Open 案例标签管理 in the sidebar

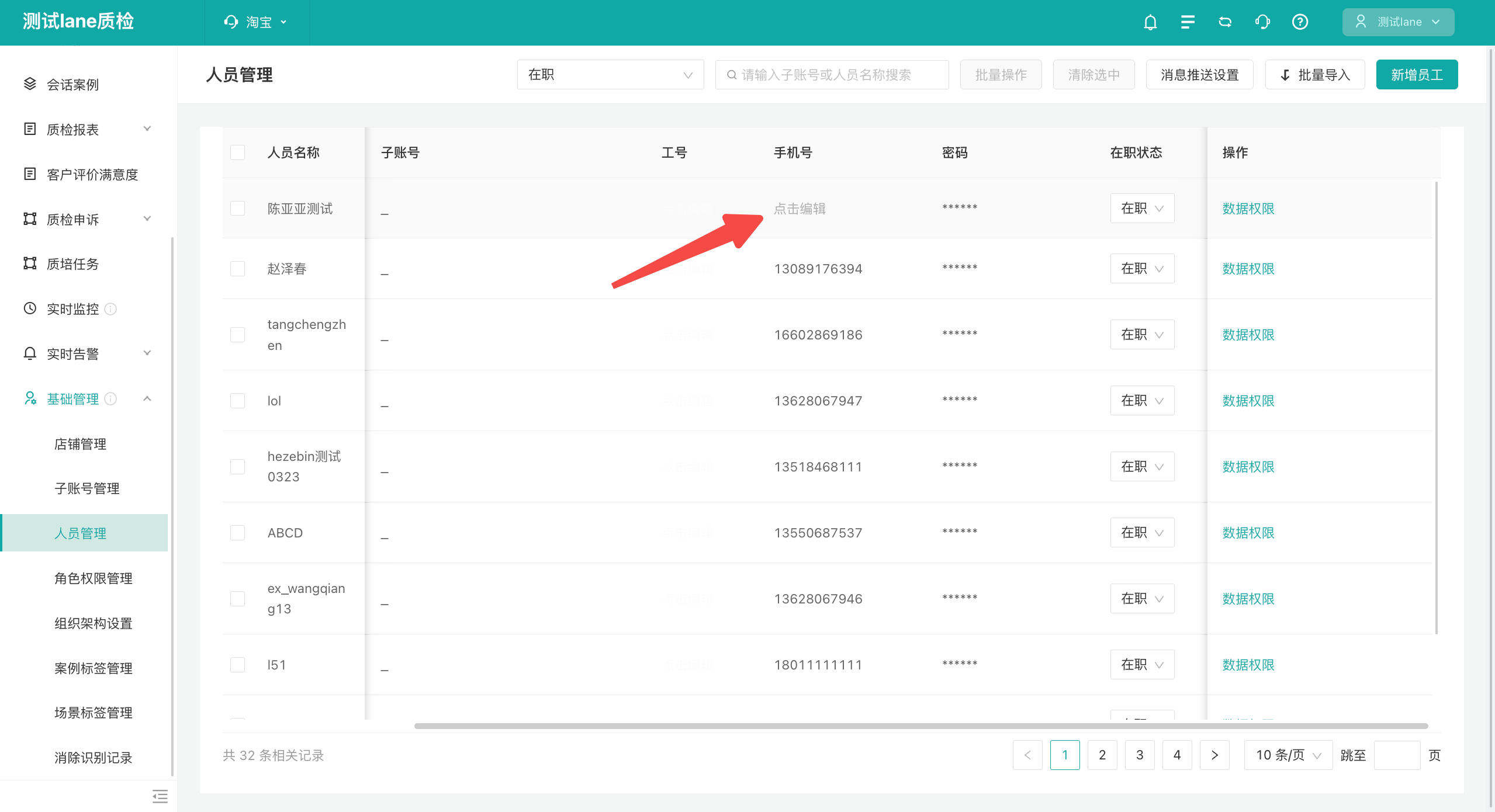point(93,668)
